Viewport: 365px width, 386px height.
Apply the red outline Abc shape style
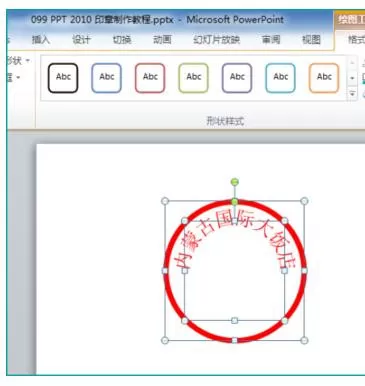pos(150,78)
